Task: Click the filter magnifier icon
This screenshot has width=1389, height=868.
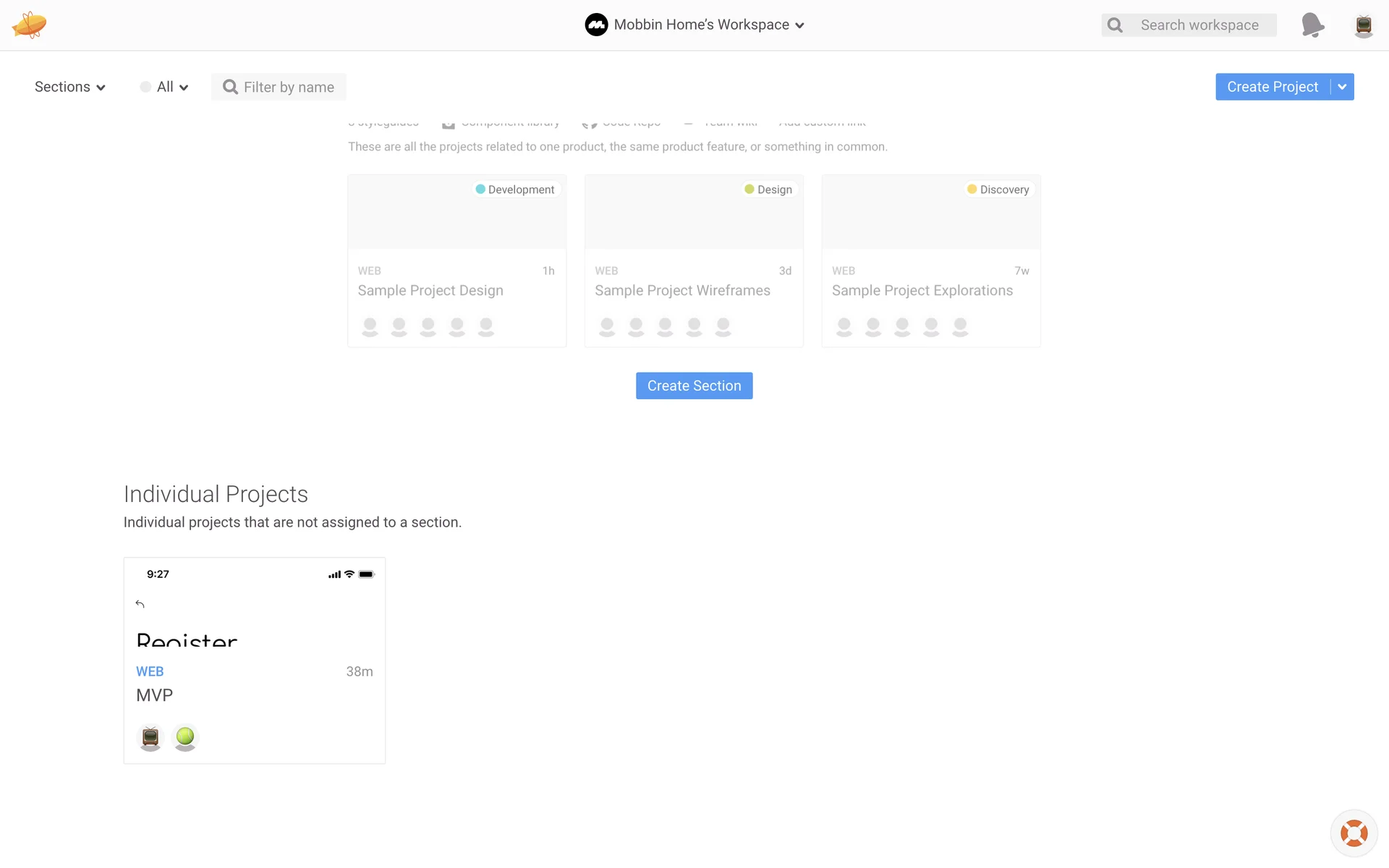Action: coord(230,87)
